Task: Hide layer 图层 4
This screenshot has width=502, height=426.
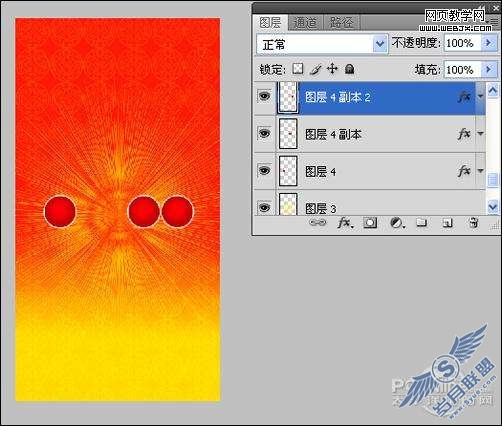Action: pyautogui.click(x=264, y=171)
